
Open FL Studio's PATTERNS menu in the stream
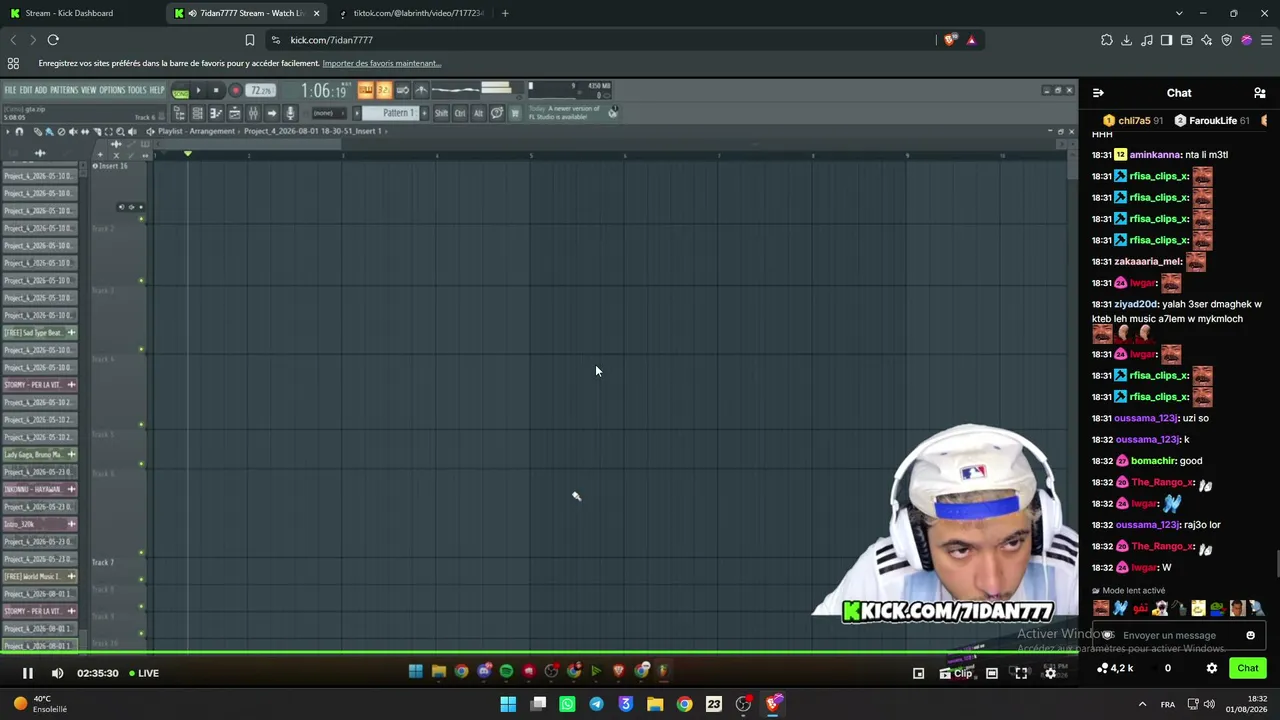pos(63,90)
